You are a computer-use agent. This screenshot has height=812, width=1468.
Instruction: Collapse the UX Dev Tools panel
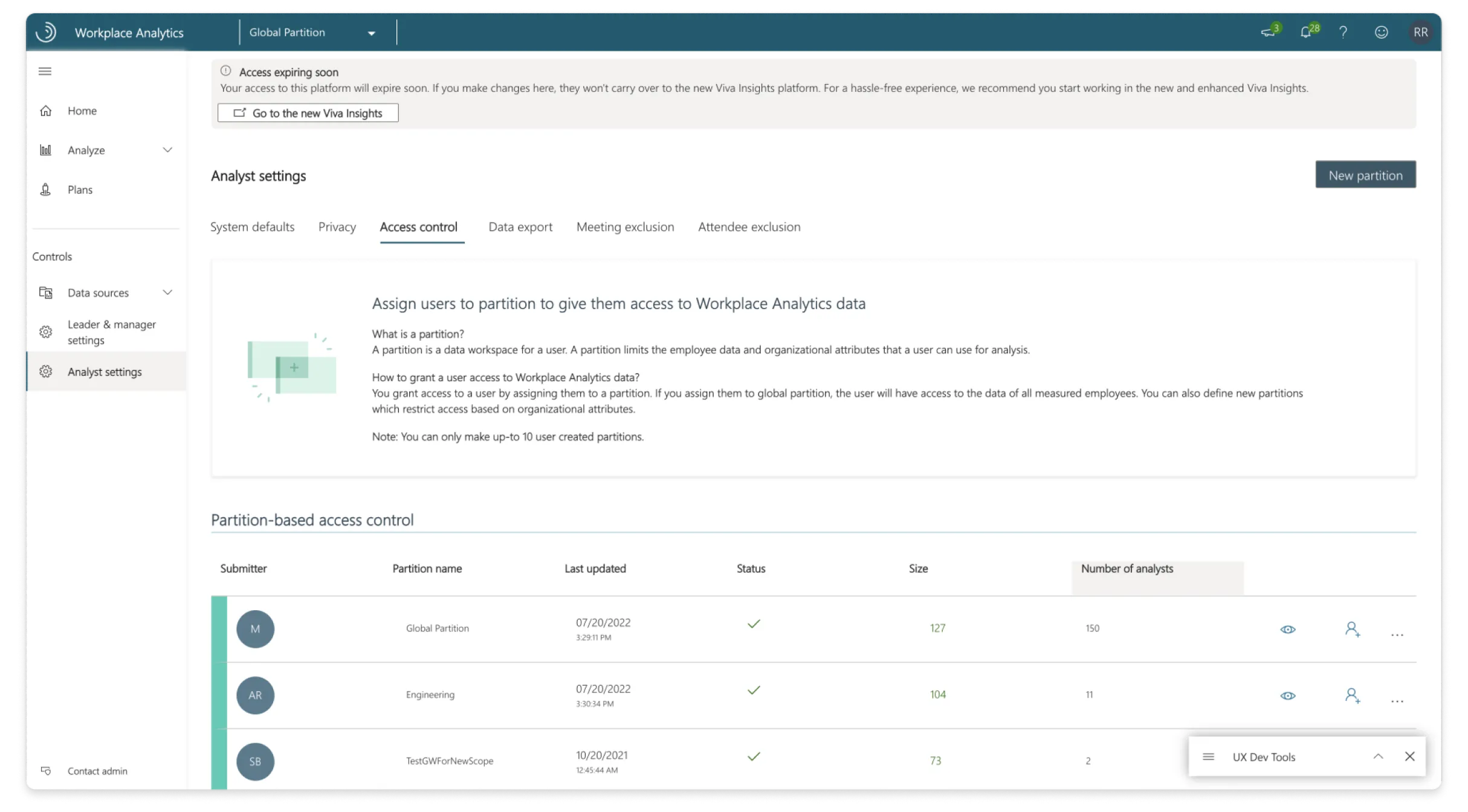tap(1379, 756)
